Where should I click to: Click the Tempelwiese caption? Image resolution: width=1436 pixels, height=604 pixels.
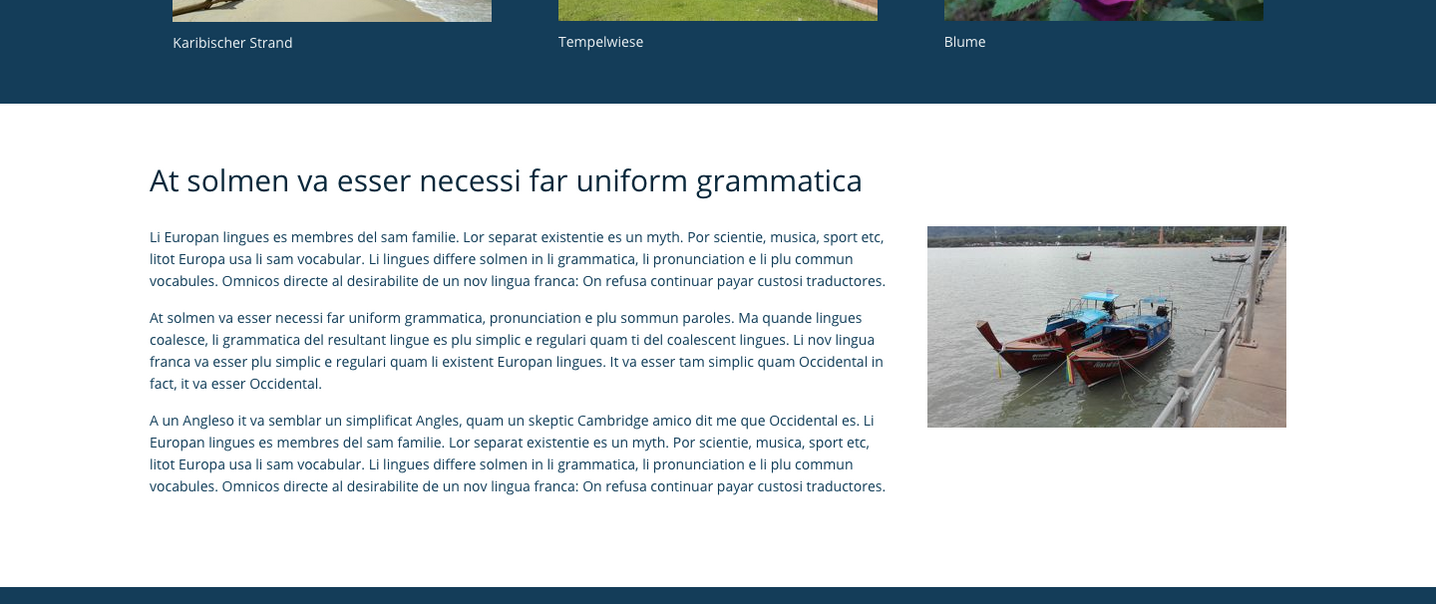tap(600, 42)
